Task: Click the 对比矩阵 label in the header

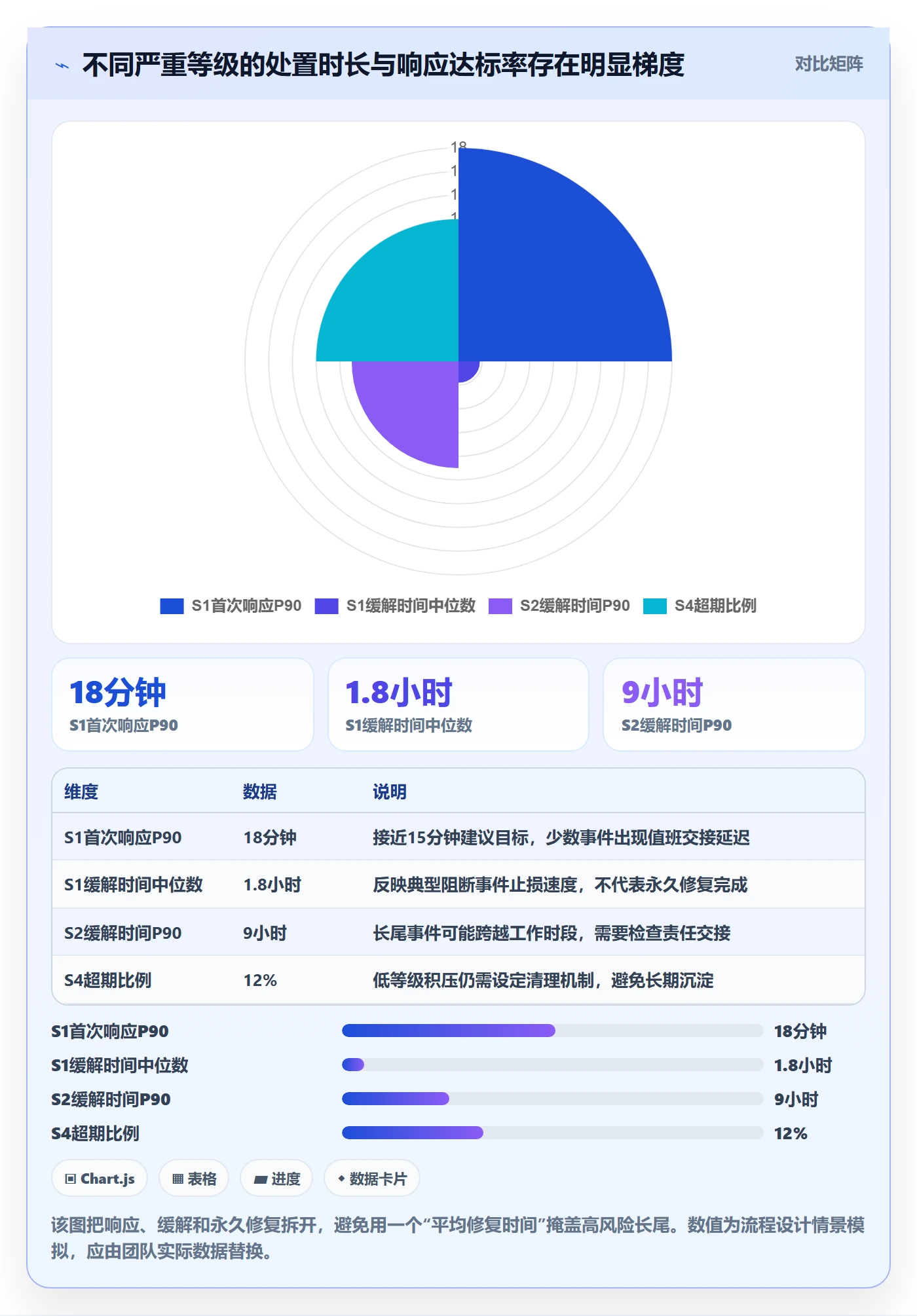Action: coord(829,64)
